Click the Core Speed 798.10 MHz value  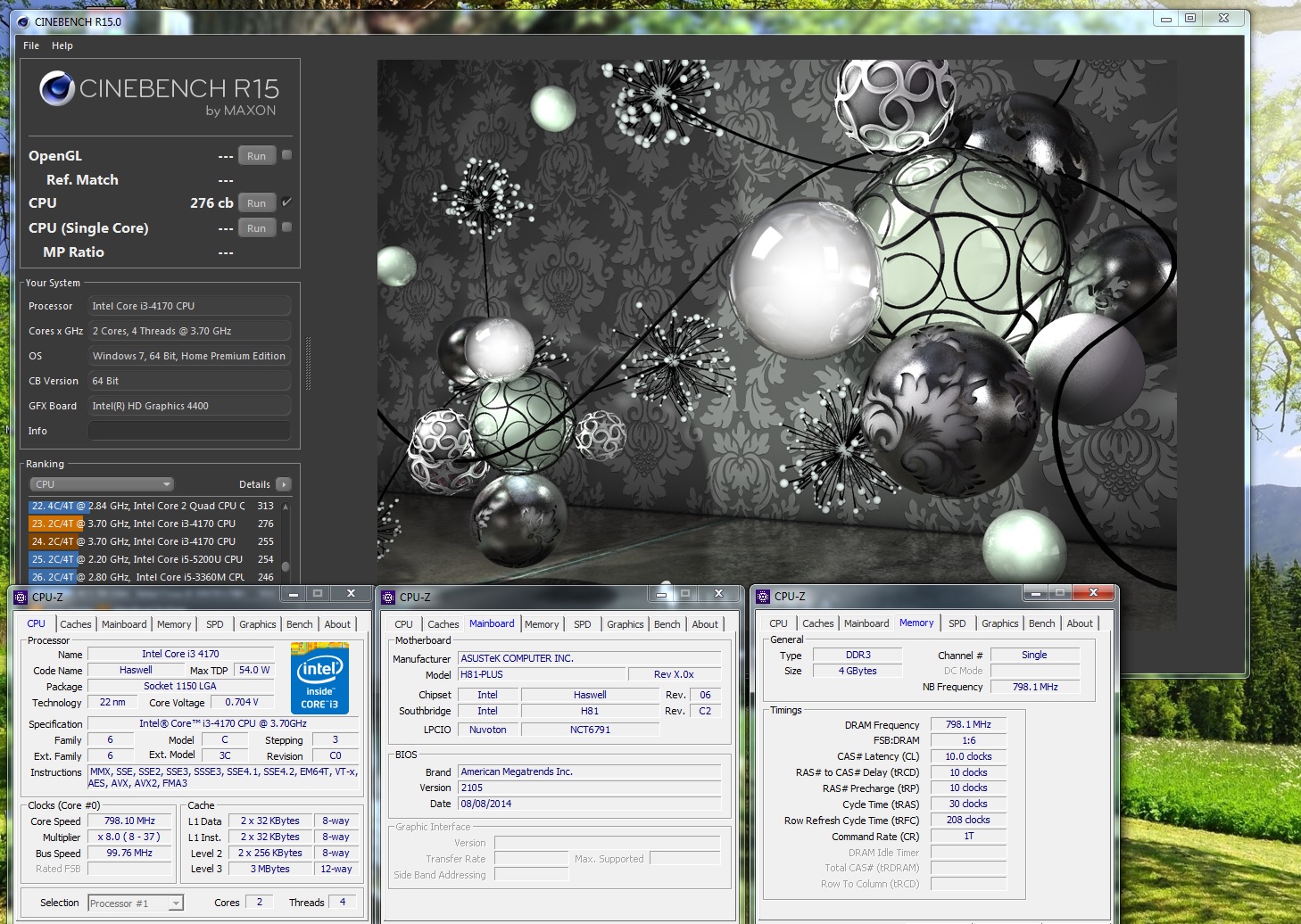coord(129,821)
